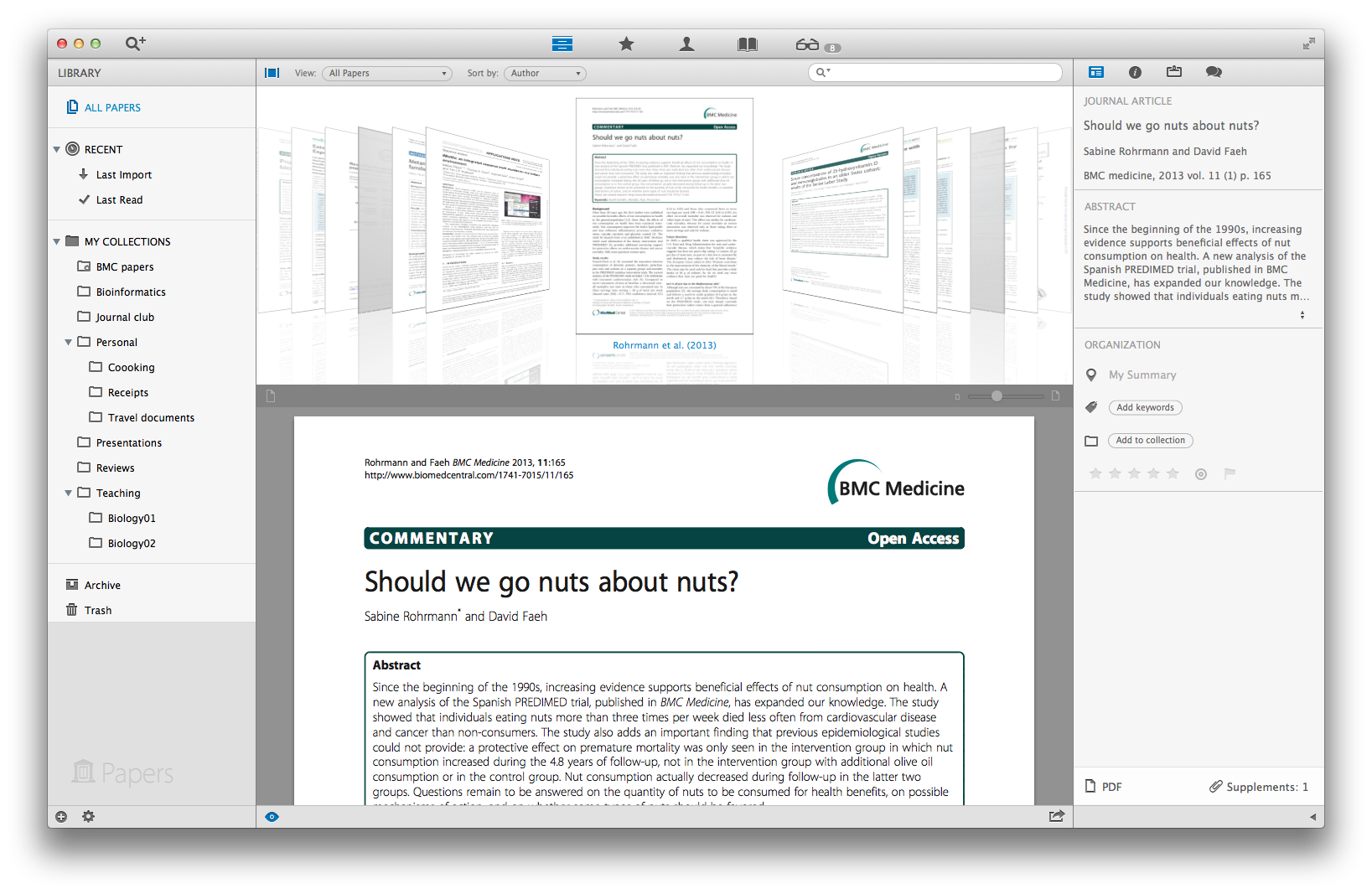The width and height of the screenshot is (1372, 894).
Task: Collapse the Personal folder triangle
Action: point(69,342)
